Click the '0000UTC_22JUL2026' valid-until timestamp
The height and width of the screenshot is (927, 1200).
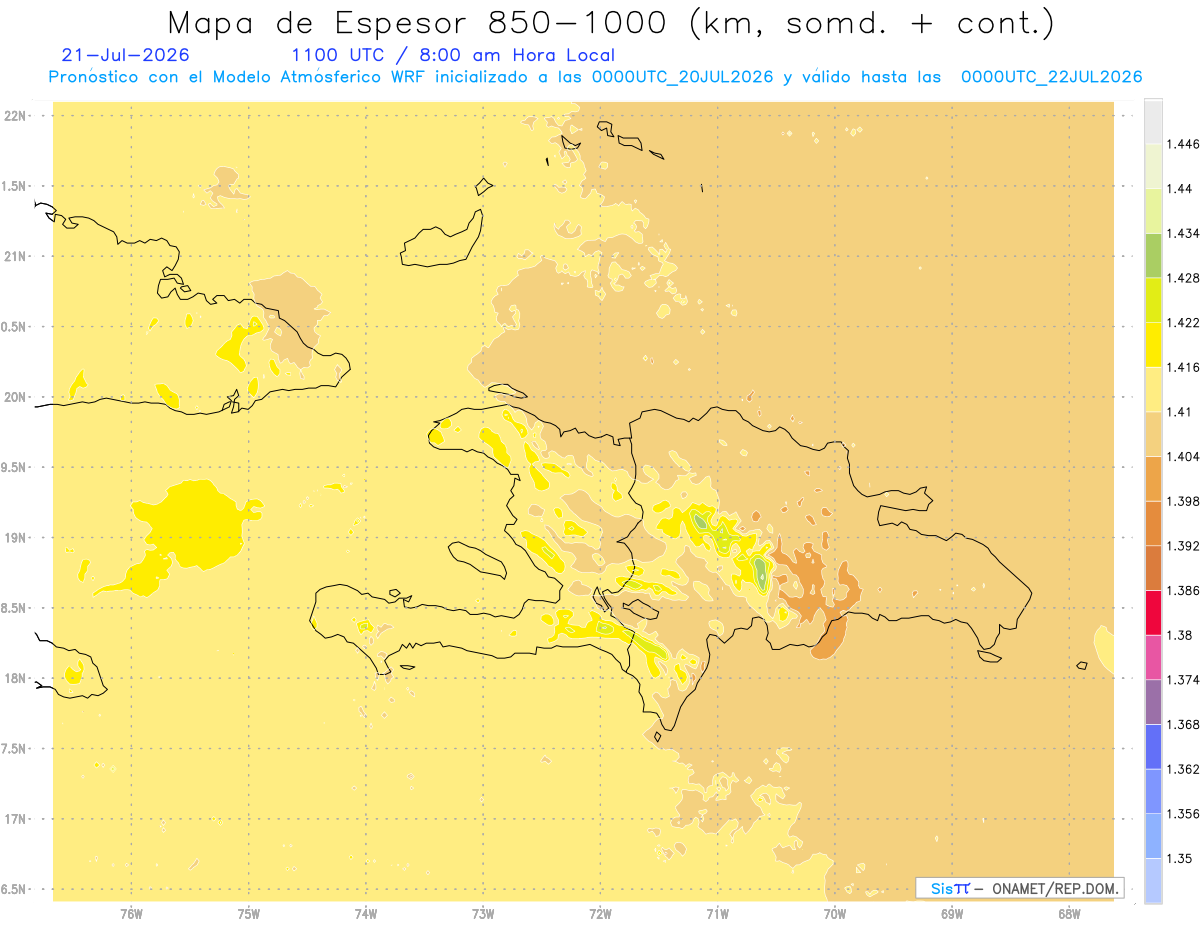point(1051,78)
